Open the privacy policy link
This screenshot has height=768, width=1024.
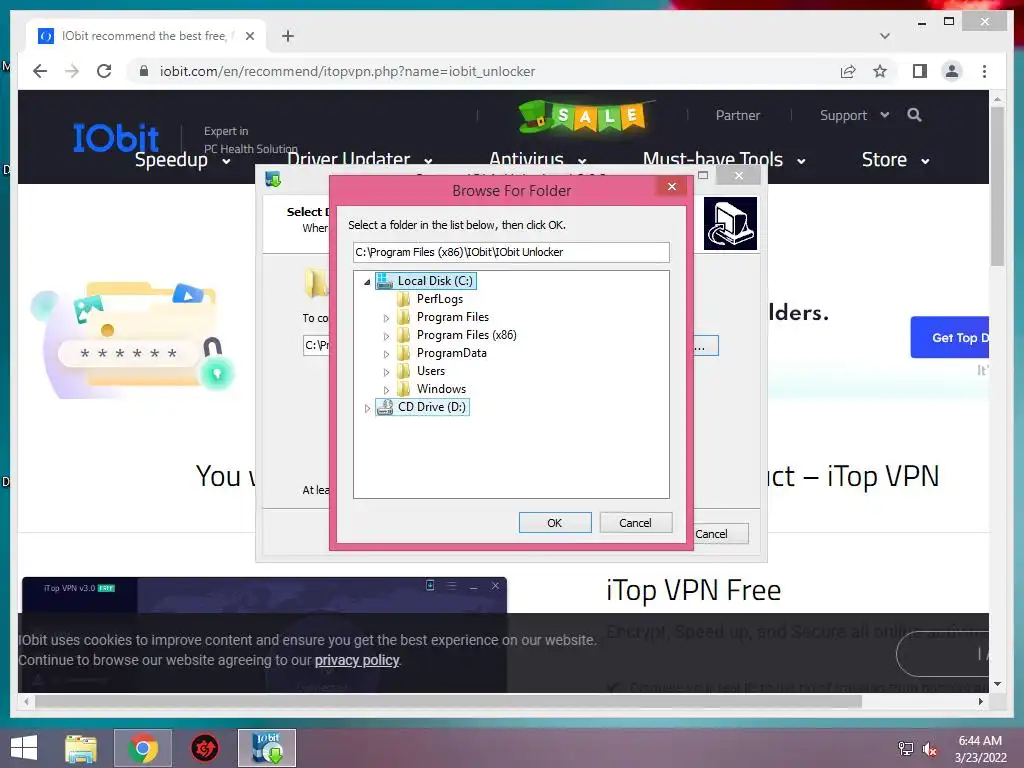(x=357, y=660)
